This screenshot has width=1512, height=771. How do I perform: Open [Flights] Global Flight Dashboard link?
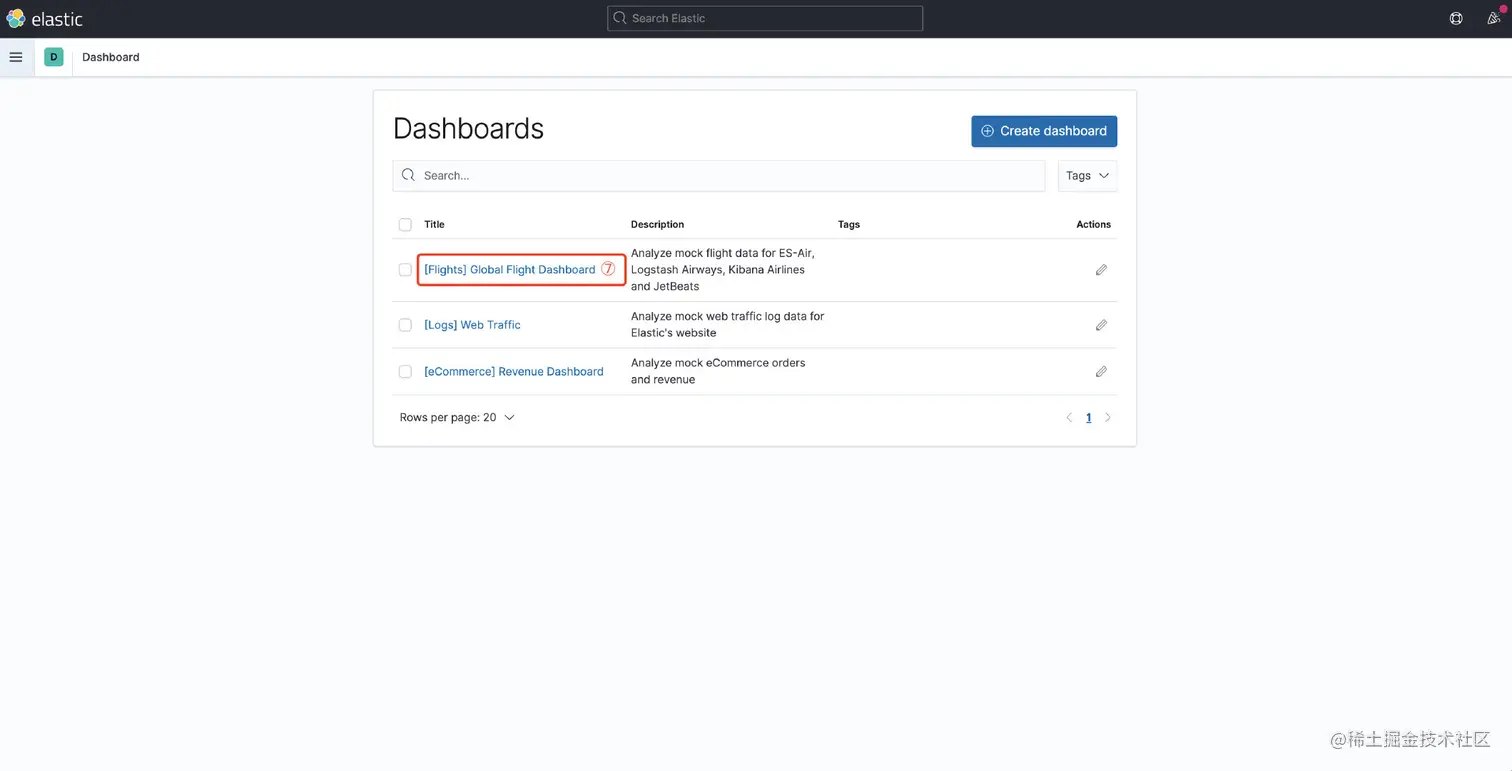click(510, 270)
